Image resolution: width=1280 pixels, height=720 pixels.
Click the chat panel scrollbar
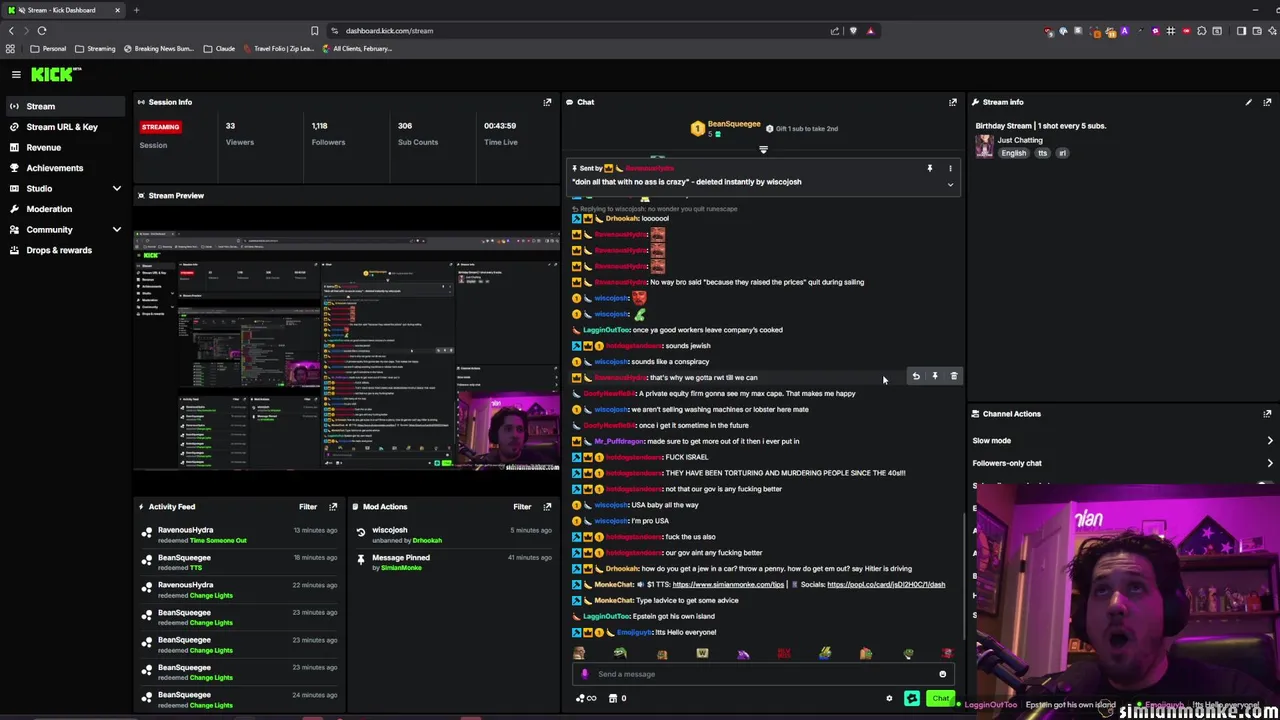964,577
